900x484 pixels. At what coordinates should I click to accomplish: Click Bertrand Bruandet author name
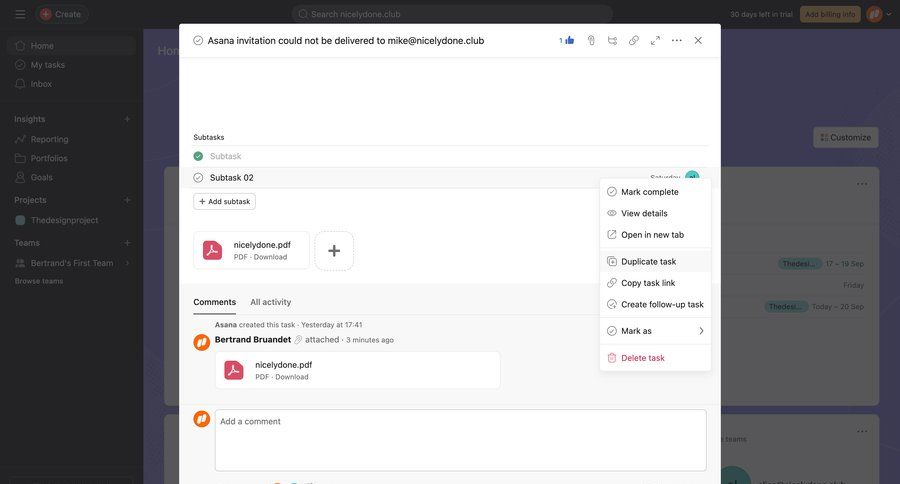coord(253,339)
